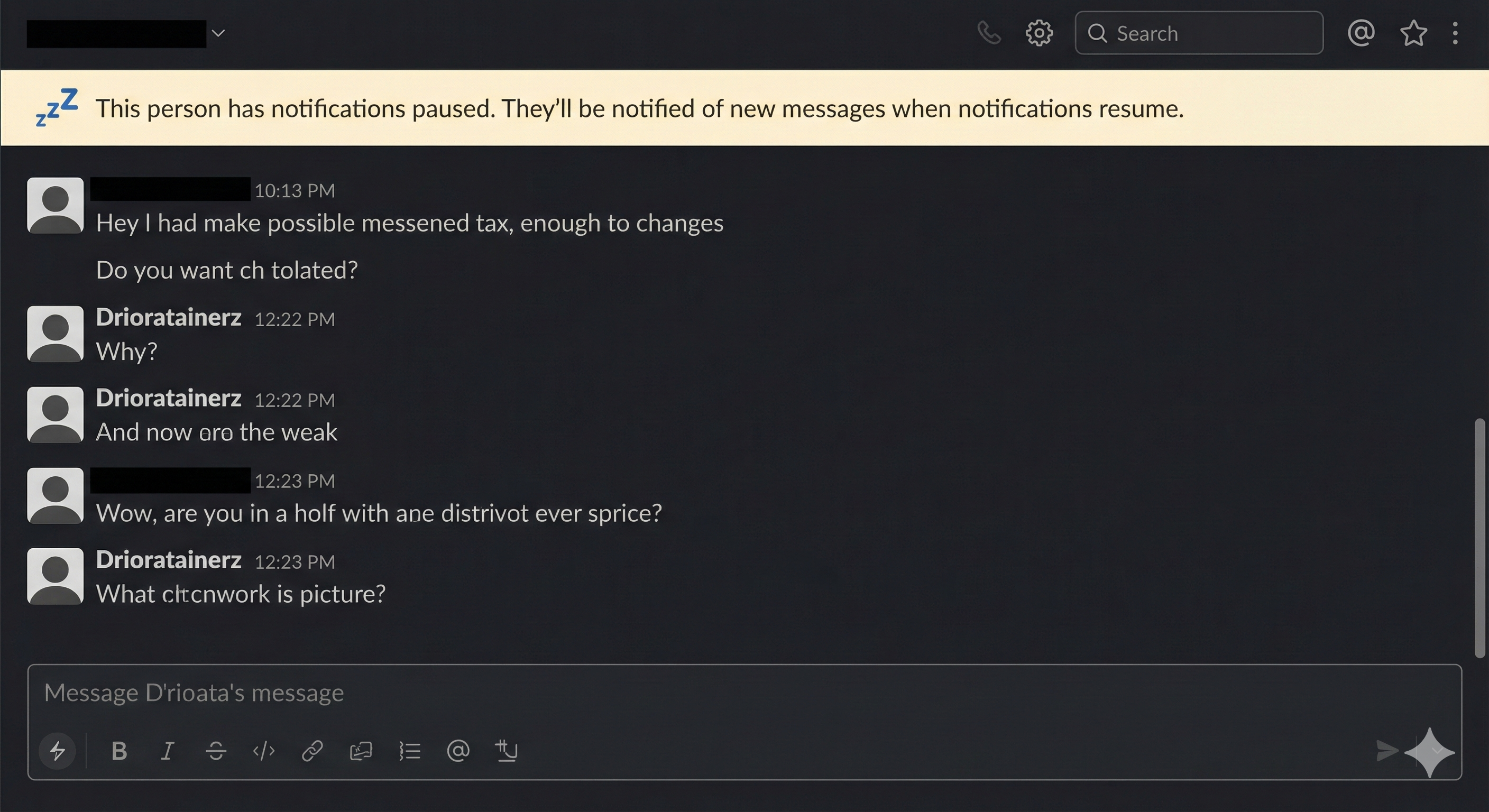The width and height of the screenshot is (1489, 812).
Task: Open the shortcuts lightning bolt menu
Action: (57, 751)
